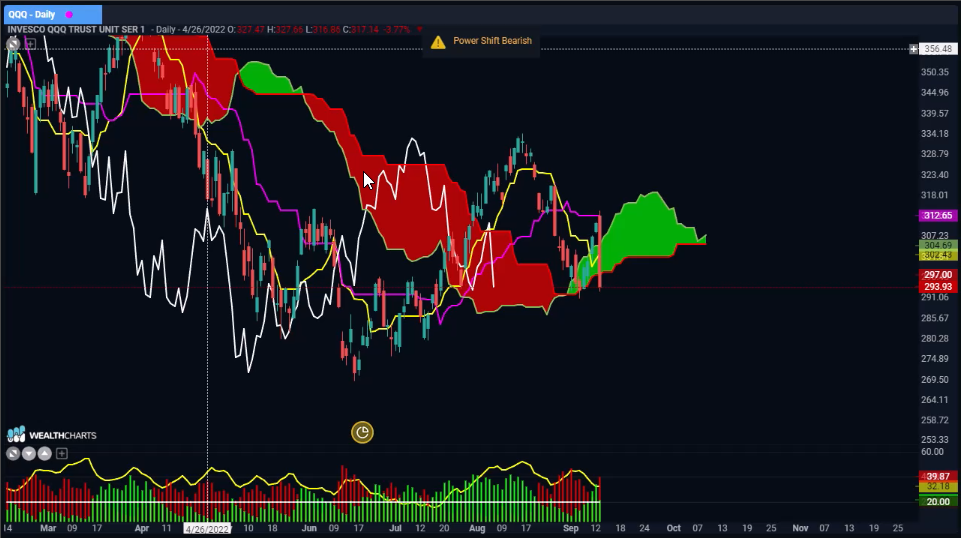Screen dimensions: 961x538
Task: Click the 356.48 crosshair price label
Action: (x=938, y=49)
